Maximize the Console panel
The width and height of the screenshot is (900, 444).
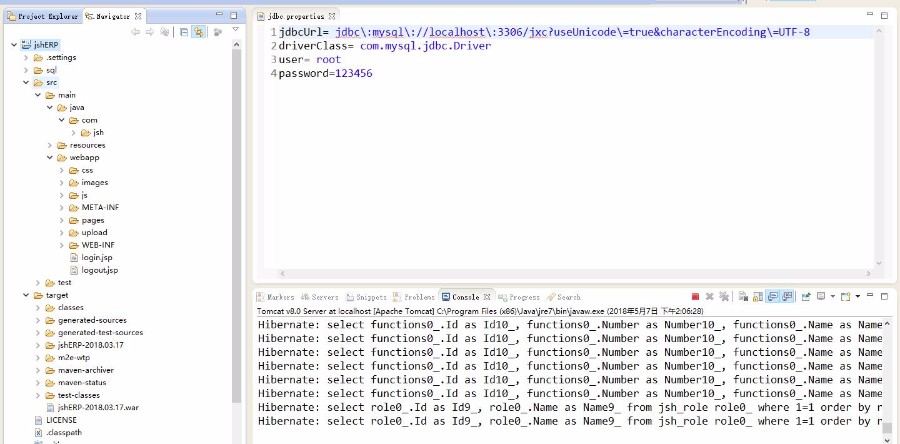[884, 297]
